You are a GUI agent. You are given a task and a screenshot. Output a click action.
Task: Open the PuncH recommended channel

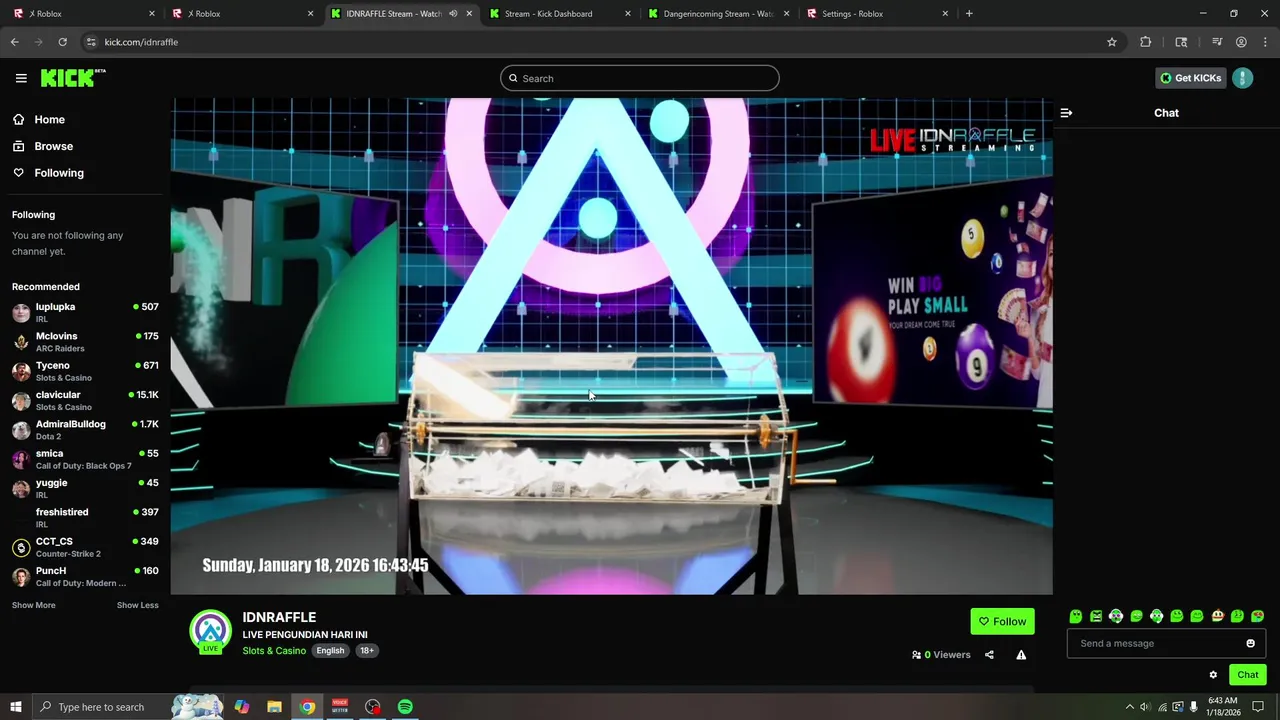coord(85,576)
